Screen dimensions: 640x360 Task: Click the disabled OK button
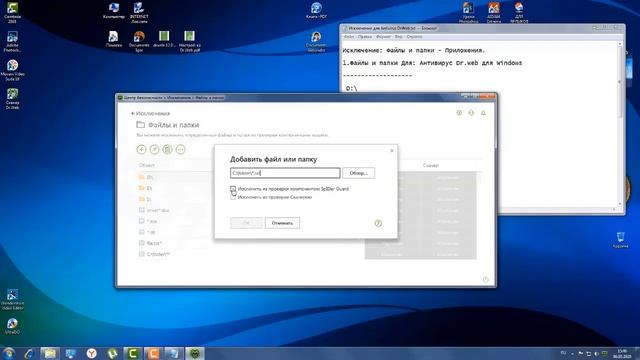247,223
